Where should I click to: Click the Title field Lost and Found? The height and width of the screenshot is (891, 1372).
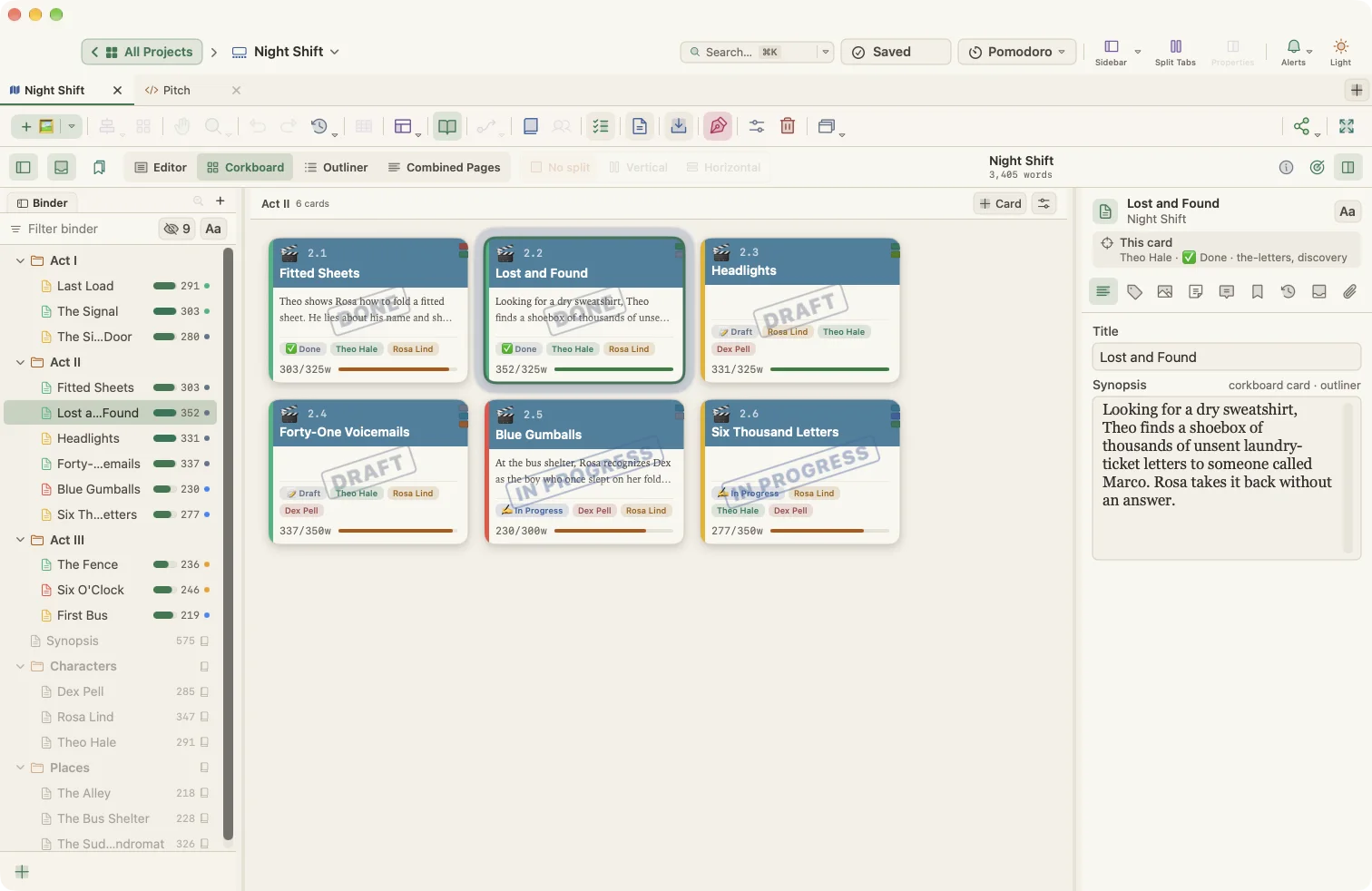(1226, 357)
